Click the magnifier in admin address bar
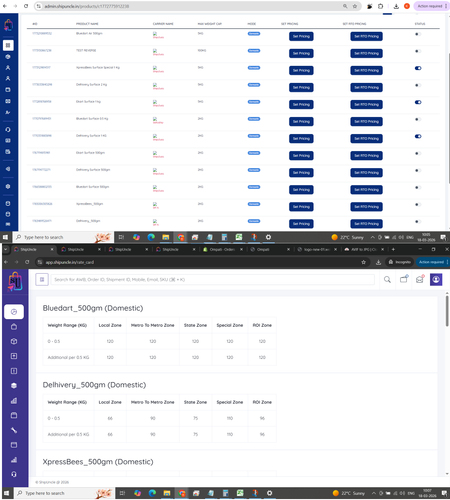The height and width of the screenshot is (500, 450). [x=345, y=6]
